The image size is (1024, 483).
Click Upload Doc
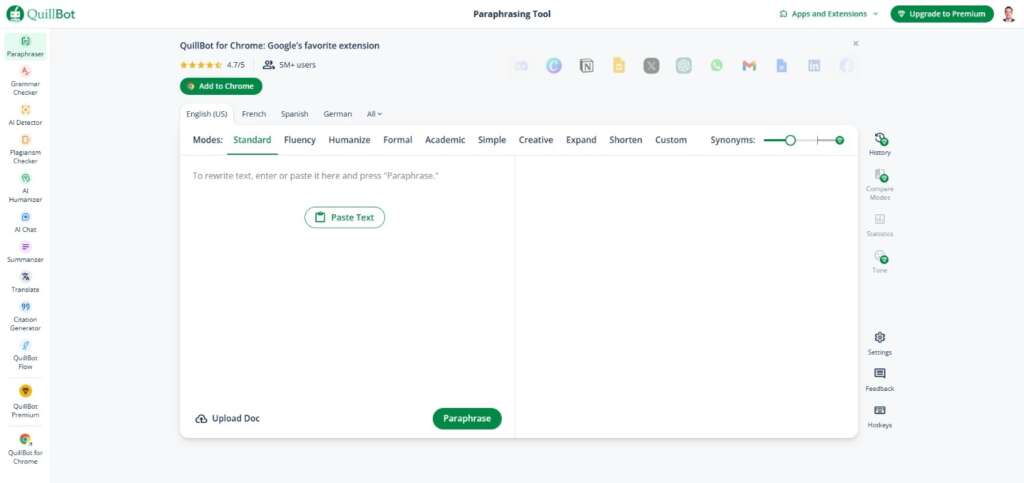[x=227, y=418]
